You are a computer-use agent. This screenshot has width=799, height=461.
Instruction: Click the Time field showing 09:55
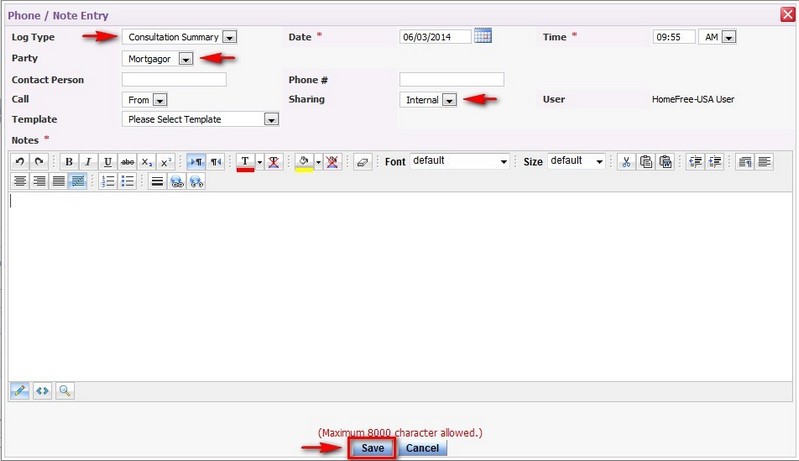674,37
